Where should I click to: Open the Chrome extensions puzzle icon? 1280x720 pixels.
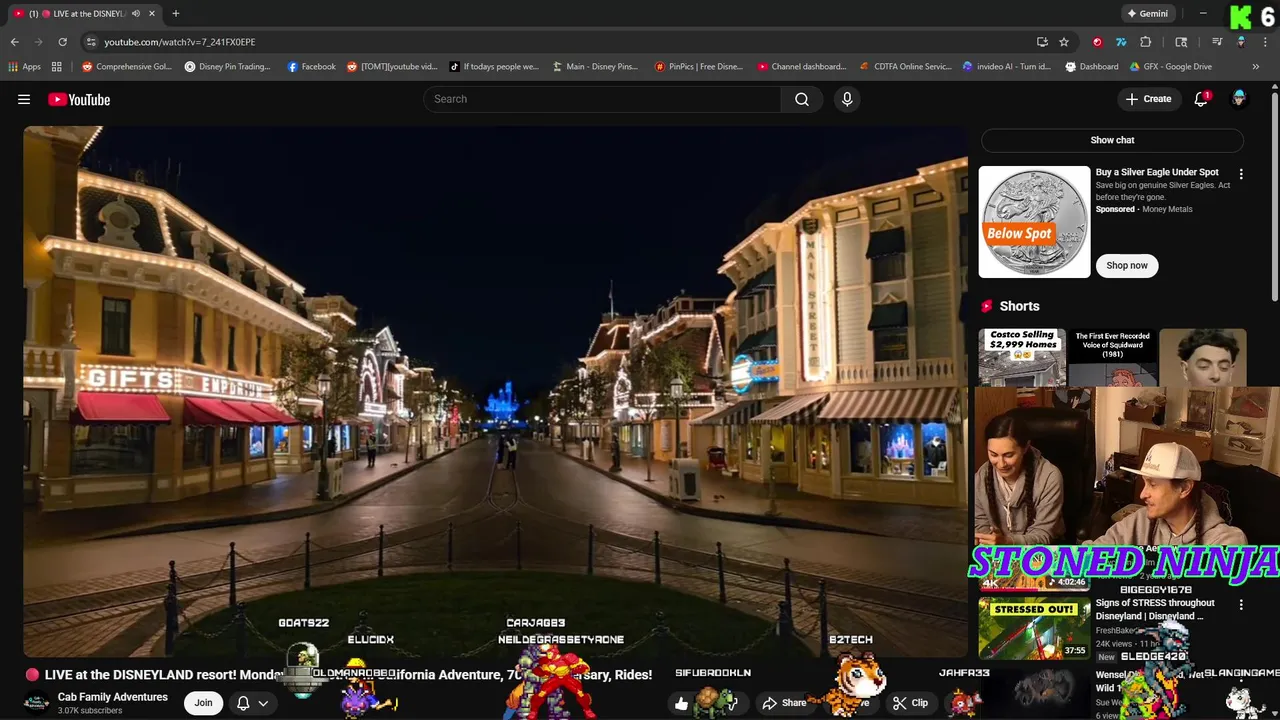tap(1146, 42)
